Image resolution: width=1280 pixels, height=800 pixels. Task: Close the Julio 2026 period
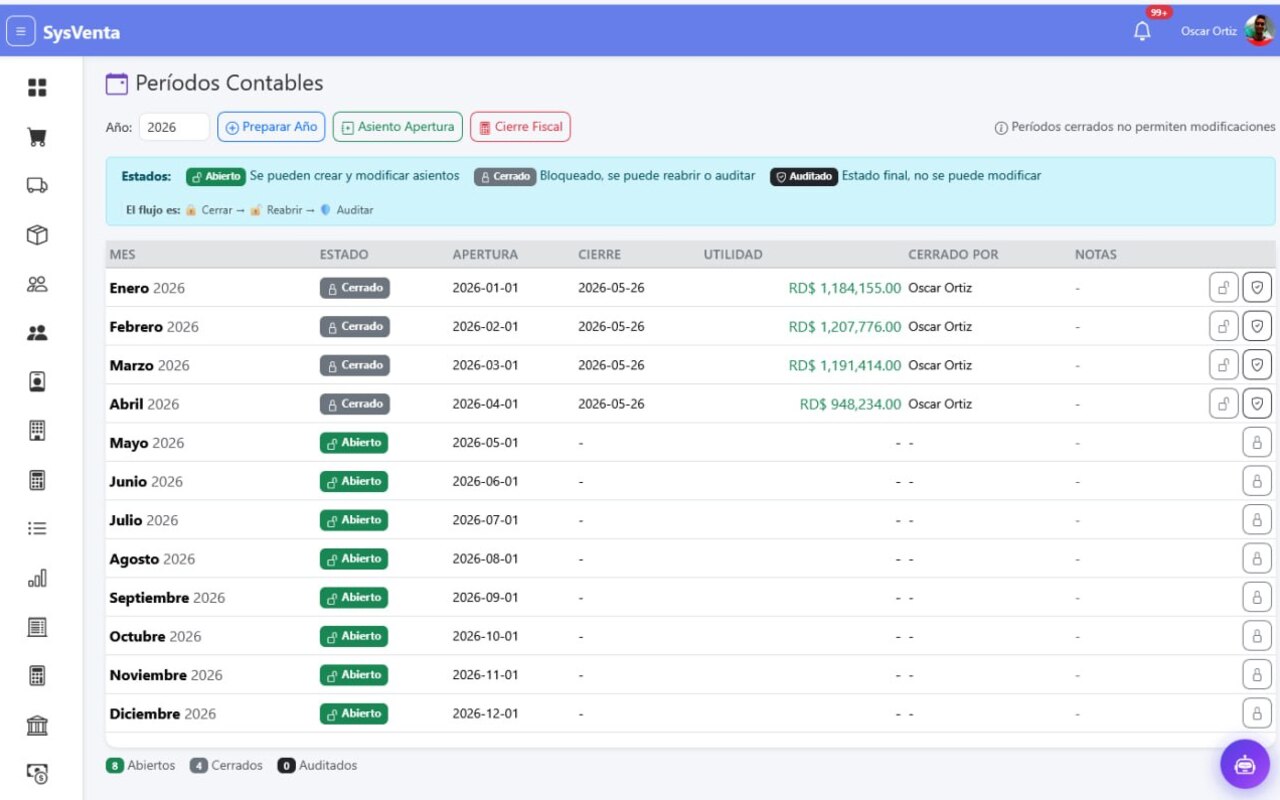click(1257, 520)
